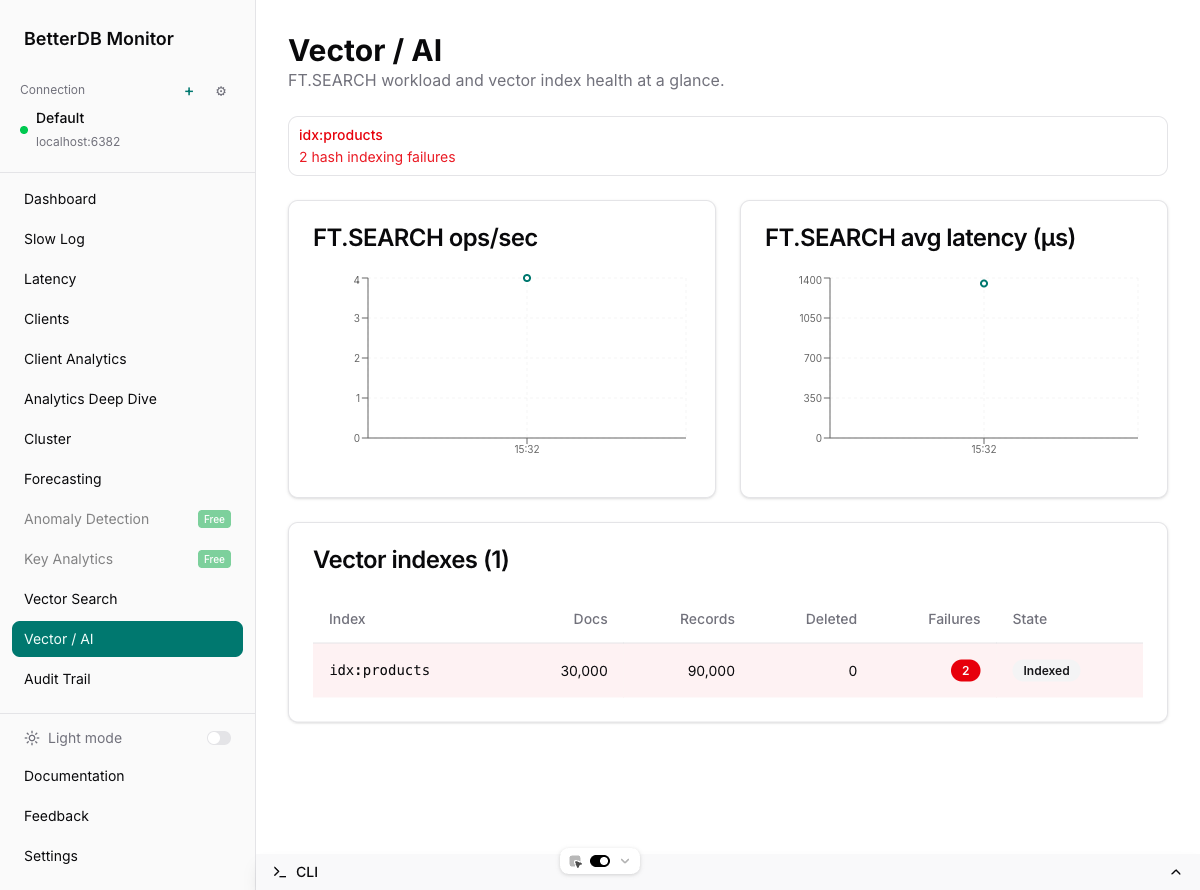Viewport: 1200px width, 890px height.
Task: Toggle the Light mode switch
Action: [x=218, y=738]
